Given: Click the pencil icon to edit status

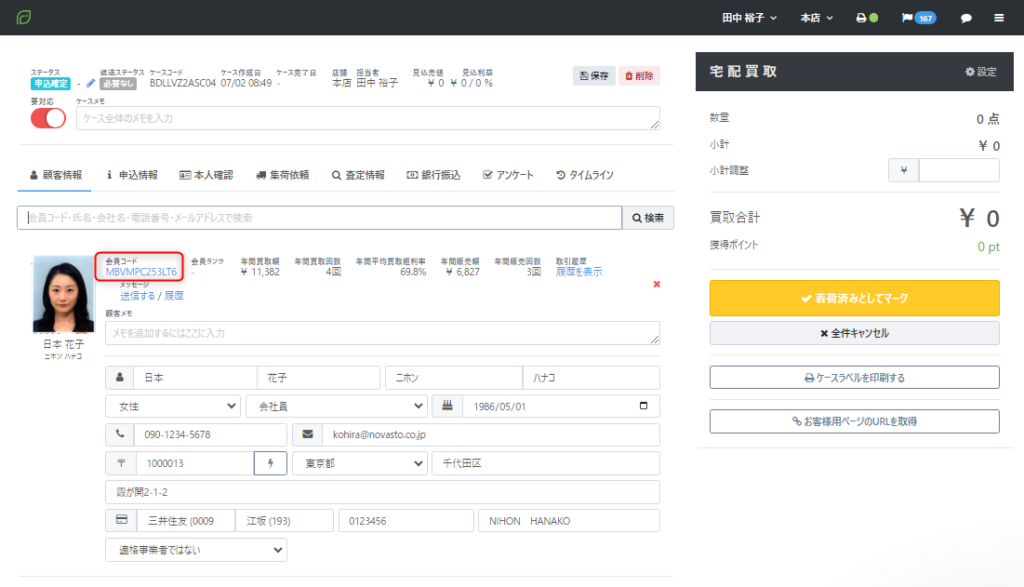Looking at the screenshot, I should [x=91, y=84].
